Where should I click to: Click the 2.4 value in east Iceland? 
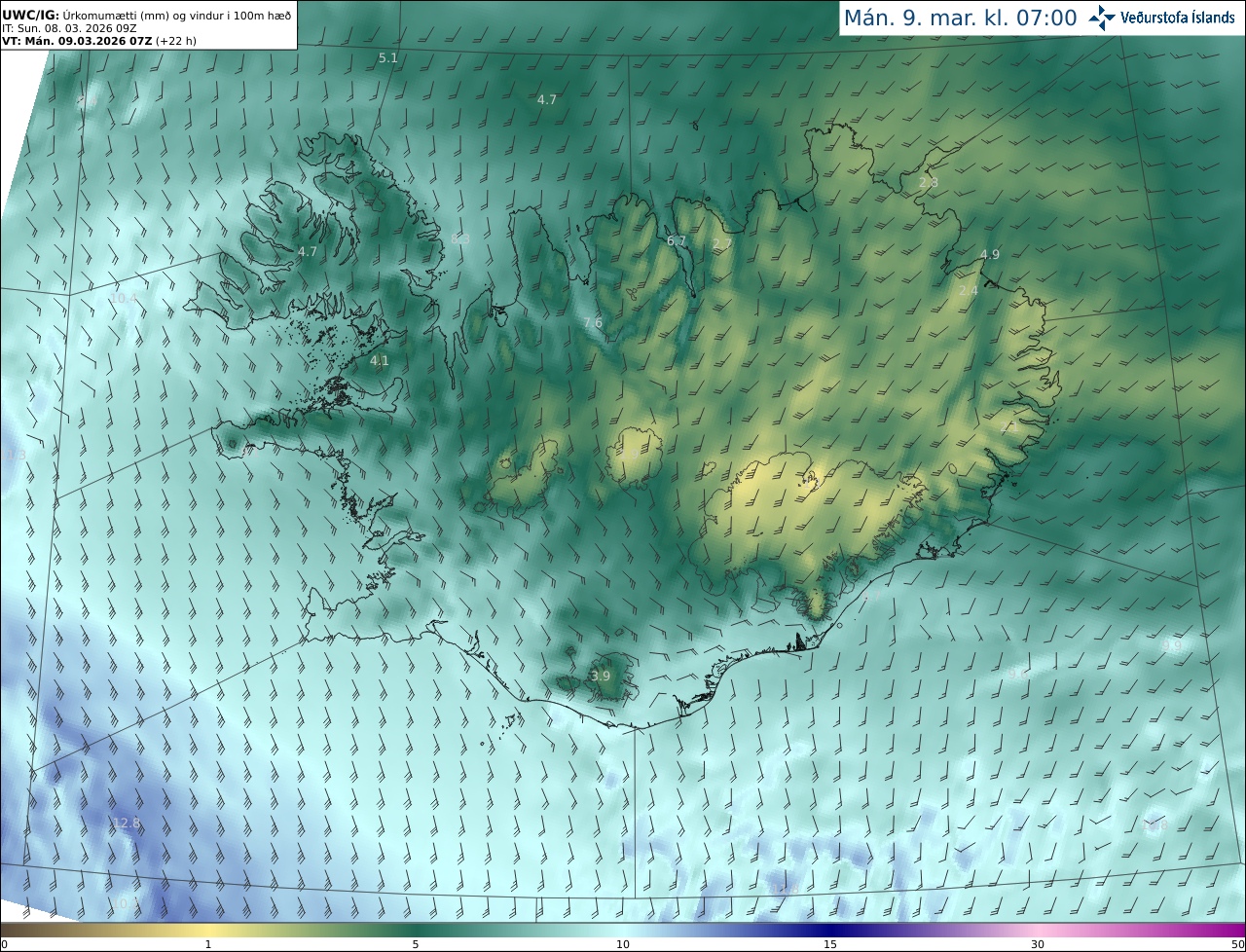pos(969,291)
